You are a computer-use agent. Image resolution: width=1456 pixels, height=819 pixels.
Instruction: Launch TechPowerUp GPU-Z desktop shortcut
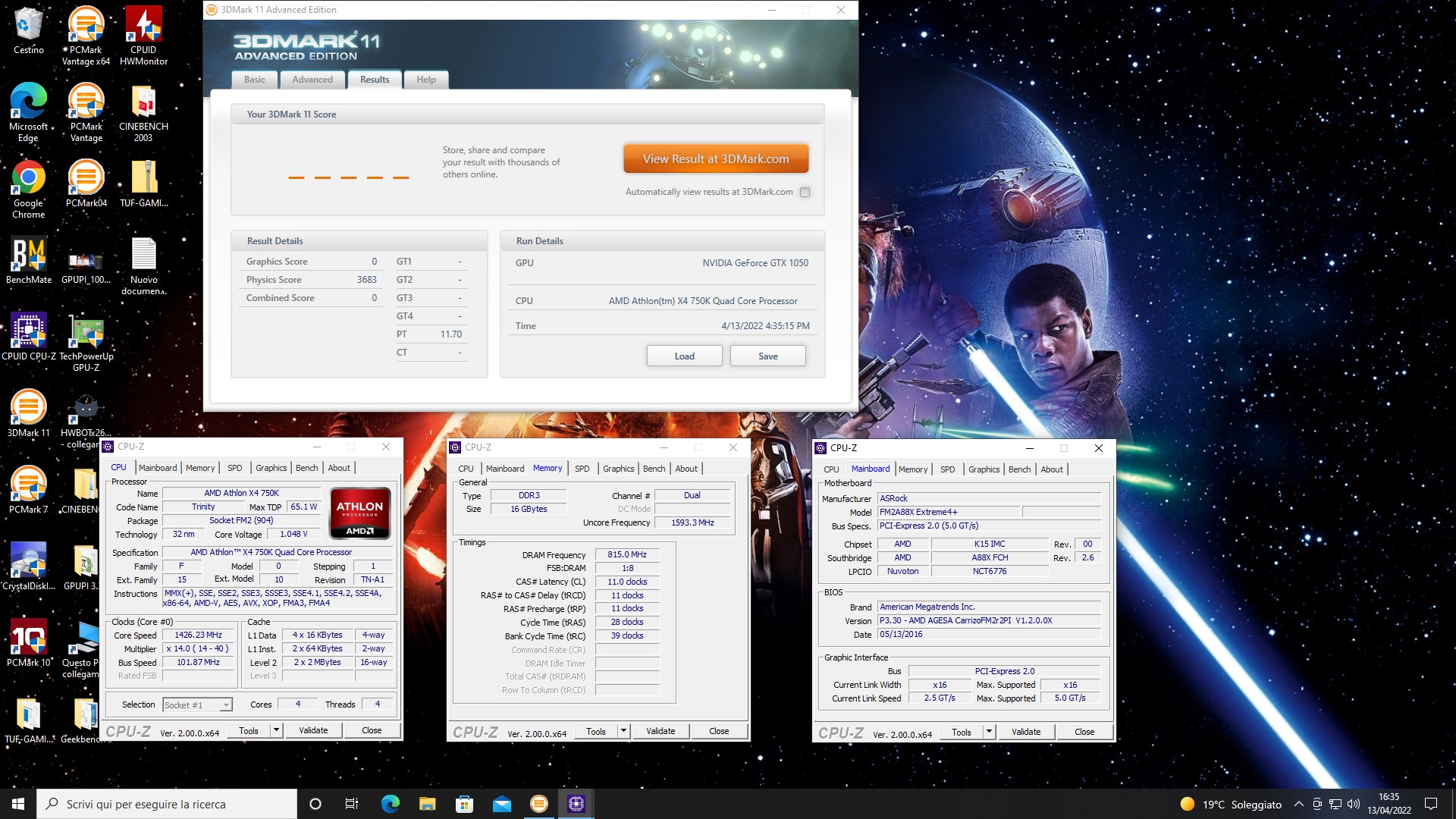point(86,342)
